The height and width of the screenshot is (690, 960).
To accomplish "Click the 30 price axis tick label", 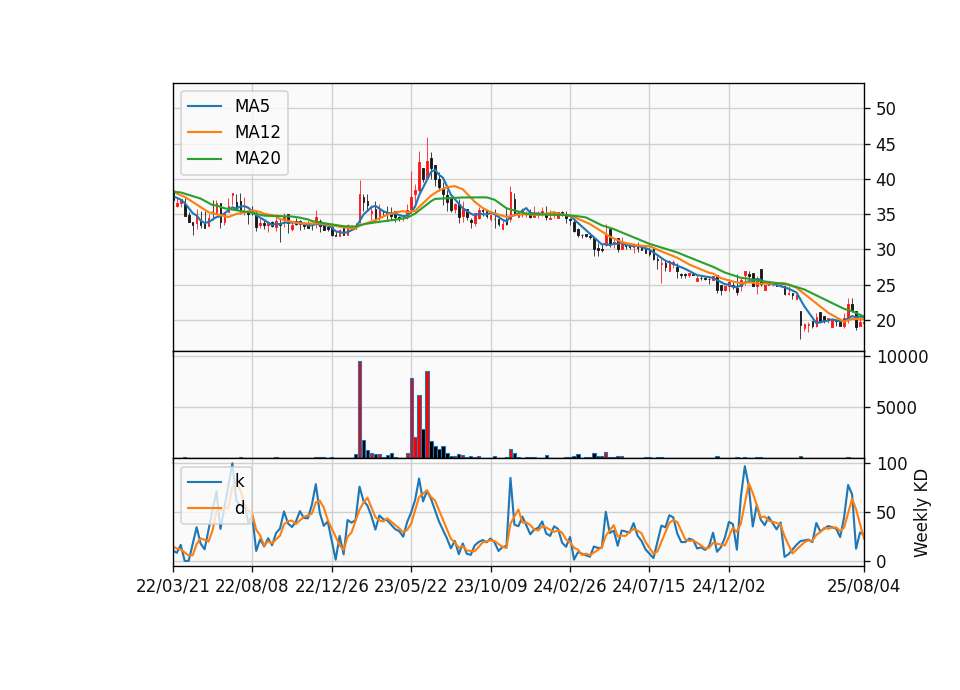I will coord(886,250).
